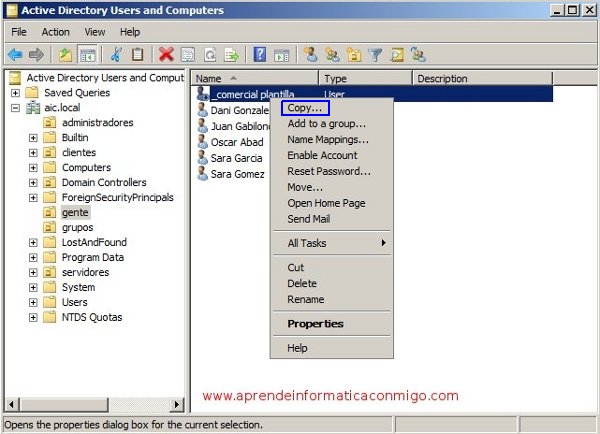Click tree pane scrollbar left arrow

pyautogui.click(x=11, y=405)
